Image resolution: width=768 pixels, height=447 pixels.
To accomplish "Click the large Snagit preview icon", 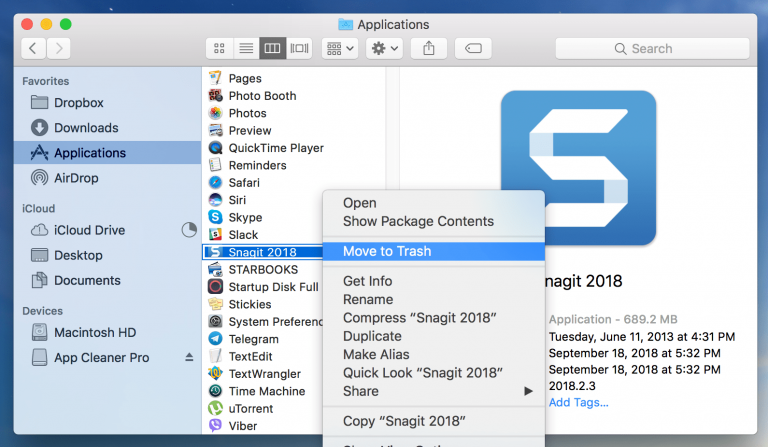I will (x=578, y=167).
